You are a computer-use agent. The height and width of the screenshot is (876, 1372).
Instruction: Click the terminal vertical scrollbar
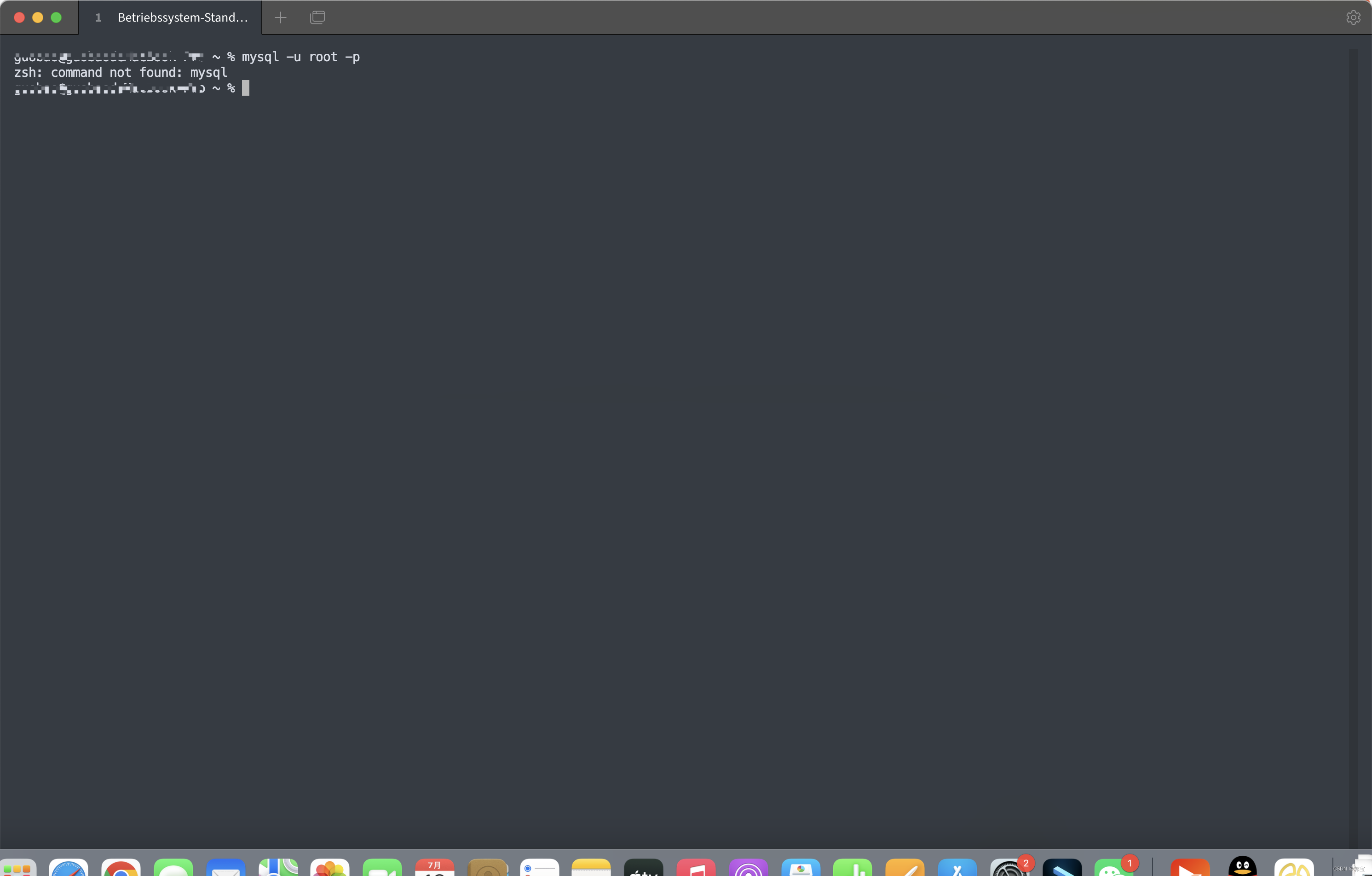[1353, 444]
